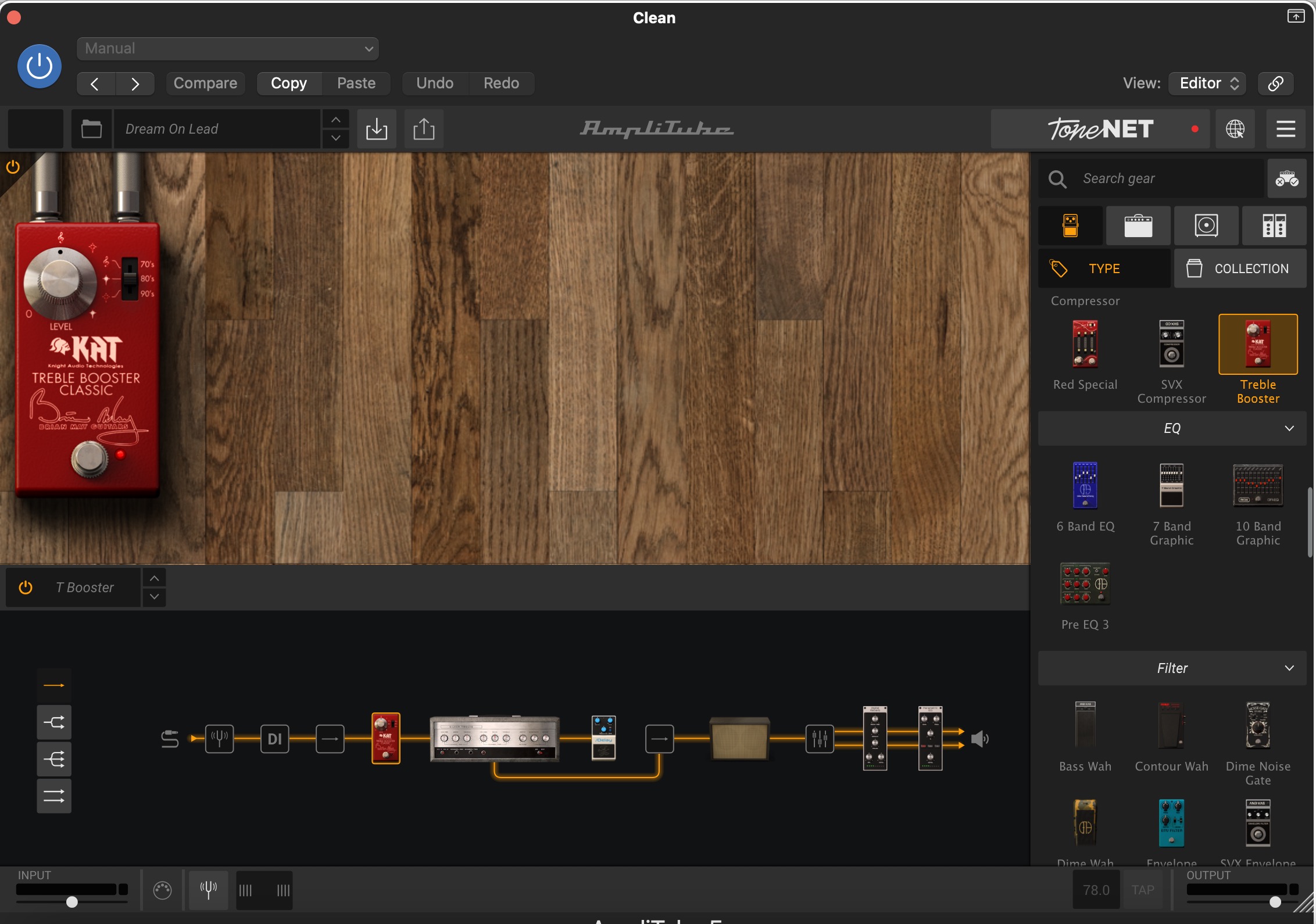Toggle the T Booster power button
The image size is (1316, 924).
(26, 588)
